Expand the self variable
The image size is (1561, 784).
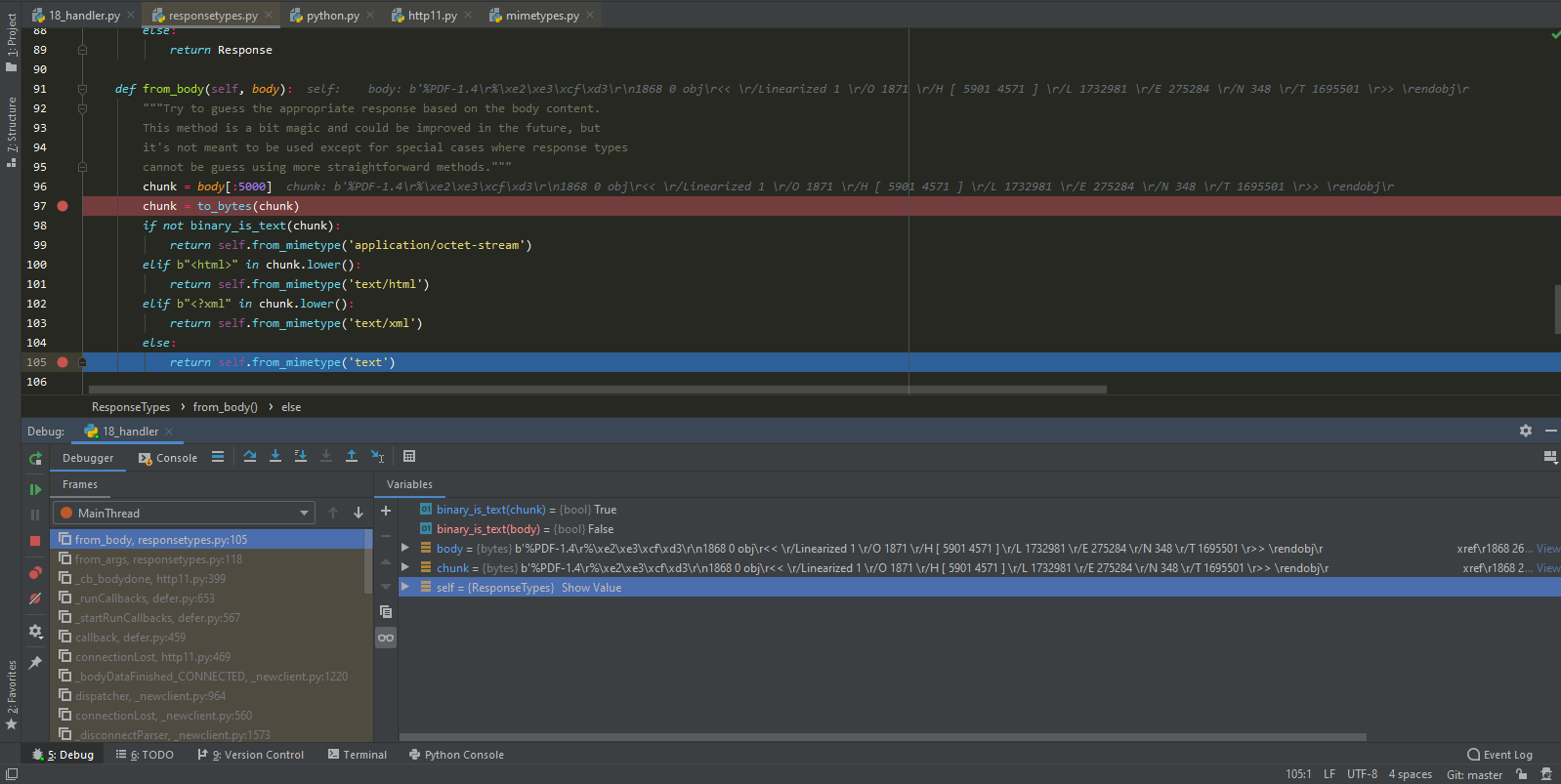[405, 587]
